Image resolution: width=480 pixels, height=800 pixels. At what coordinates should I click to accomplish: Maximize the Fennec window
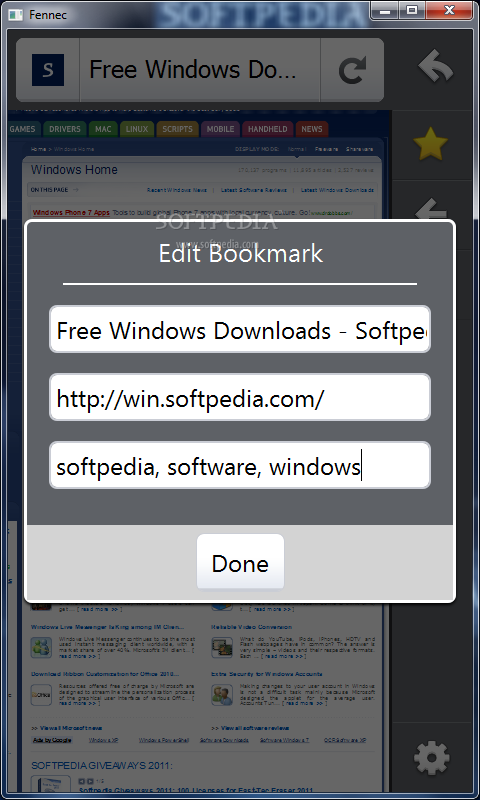click(412, 10)
